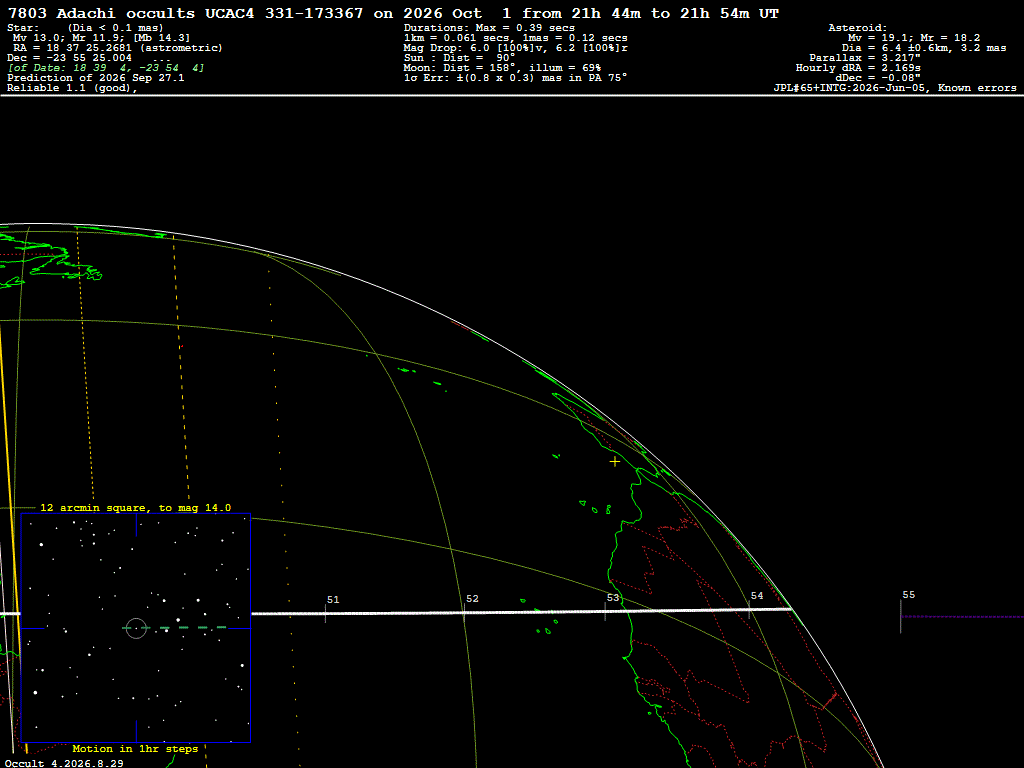Click the 'Durations: Max = 0.39 secs' text
1024x768 pixels.
point(489,28)
